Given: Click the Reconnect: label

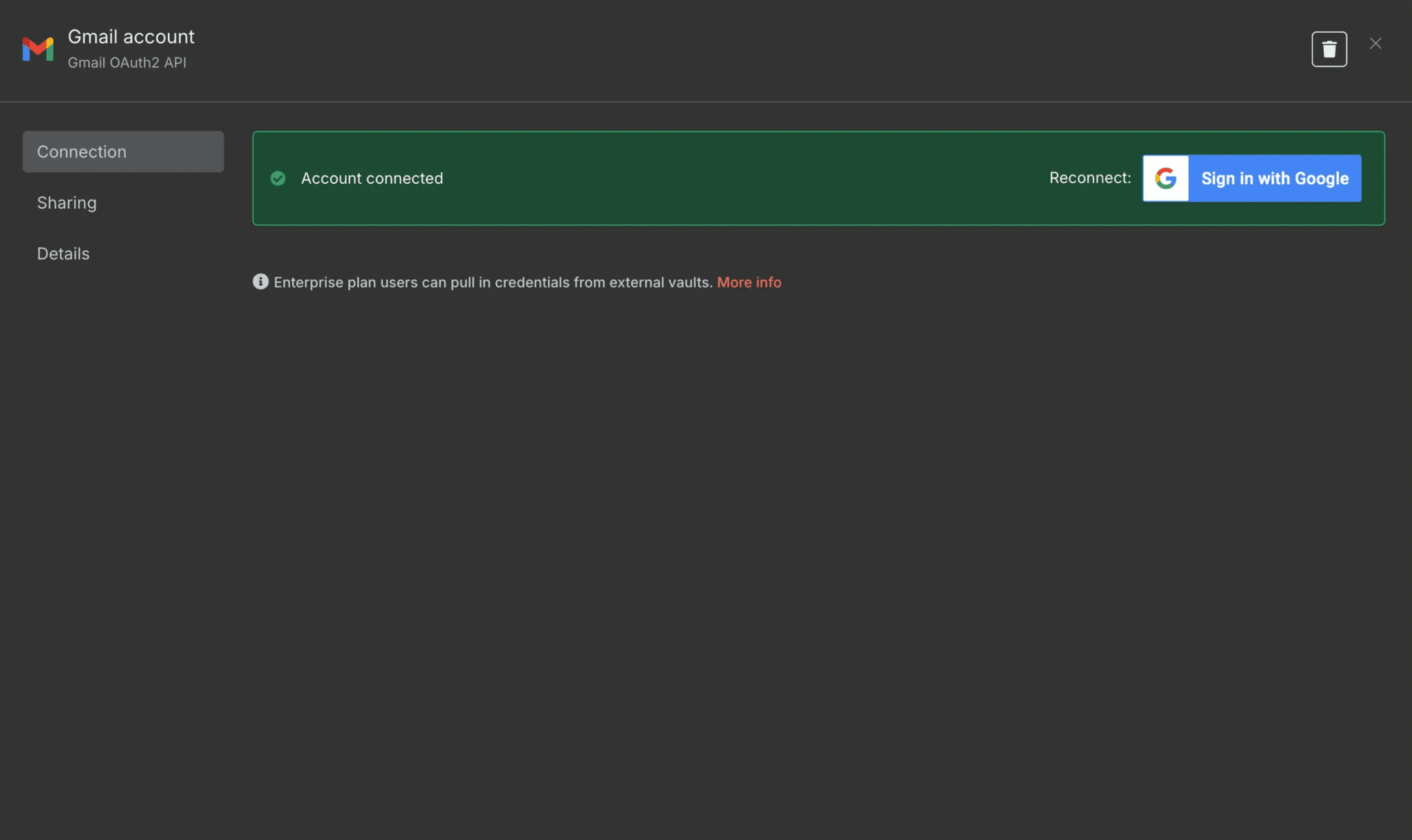Looking at the screenshot, I should (x=1090, y=178).
